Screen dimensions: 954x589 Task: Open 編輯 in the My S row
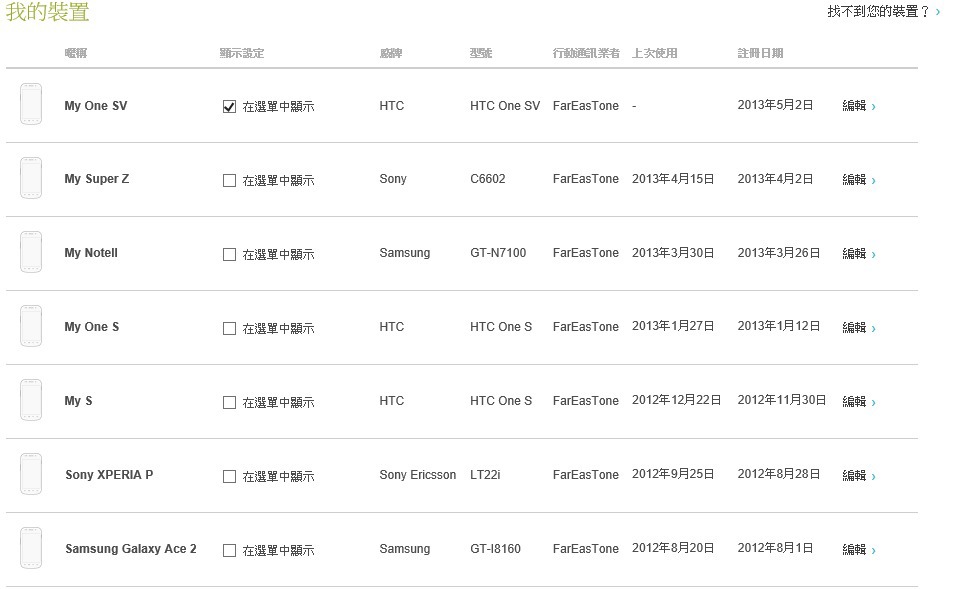[858, 402]
